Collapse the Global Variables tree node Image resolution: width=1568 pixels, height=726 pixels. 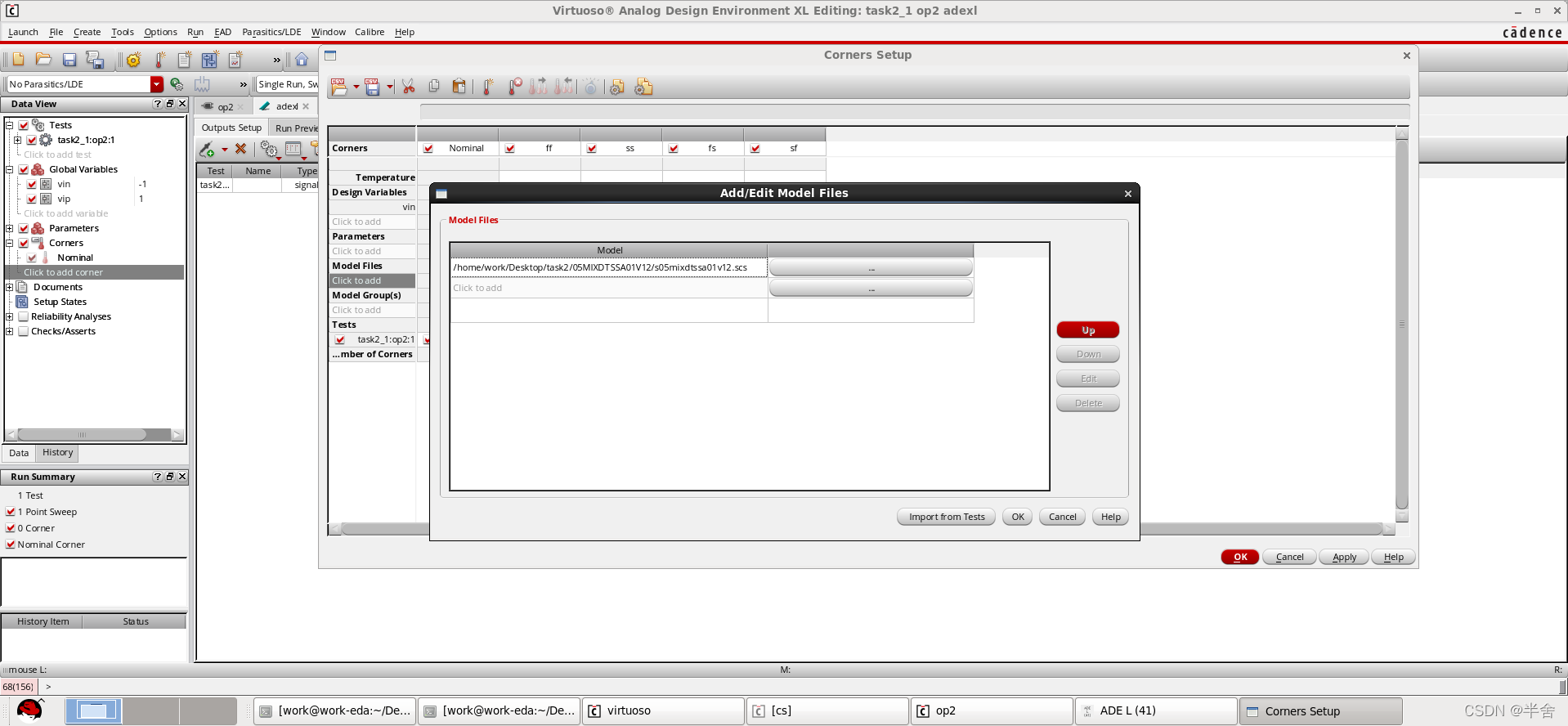coord(10,169)
